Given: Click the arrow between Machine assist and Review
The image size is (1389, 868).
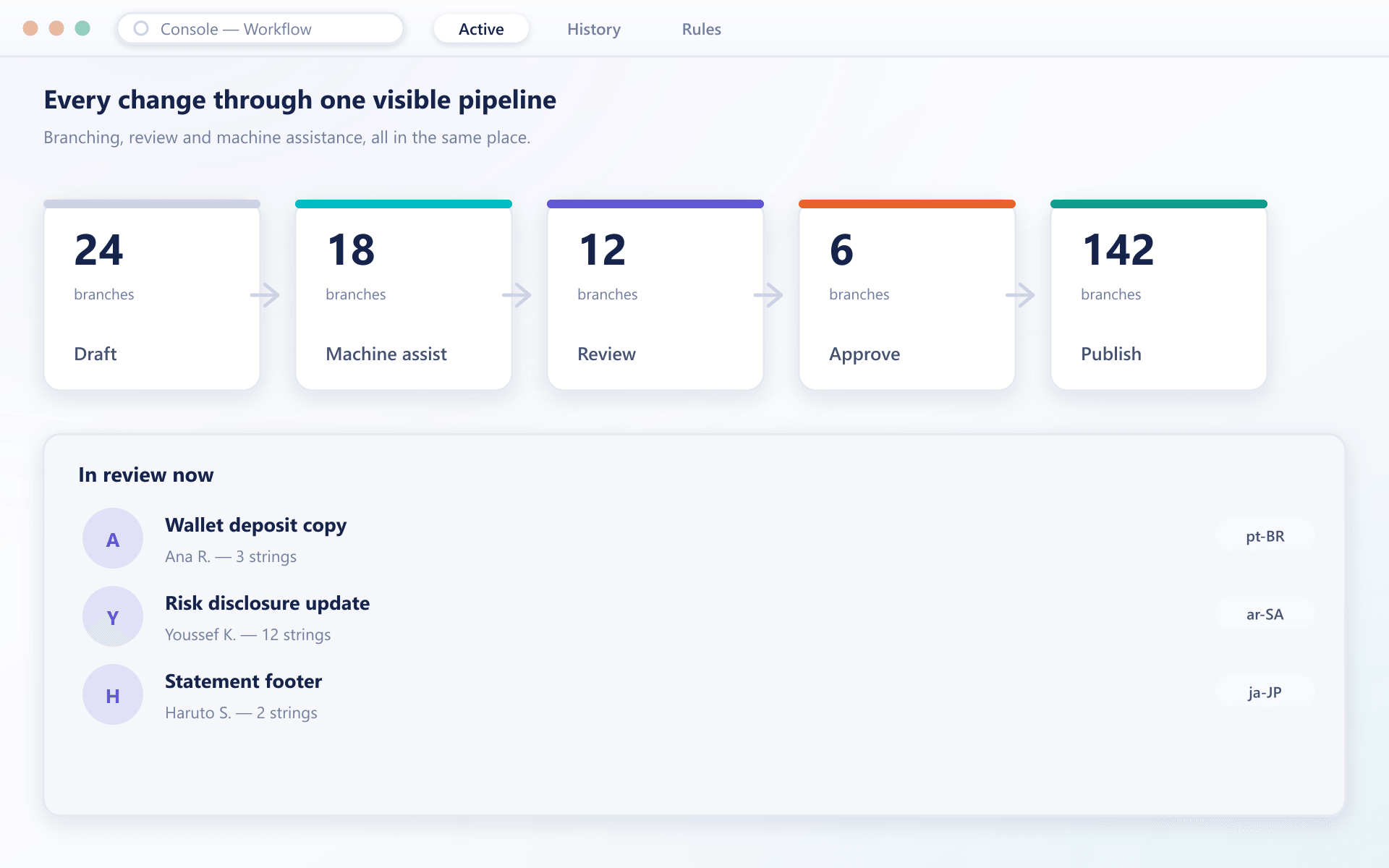Looking at the screenshot, I should pyautogui.click(x=517, y=294).
